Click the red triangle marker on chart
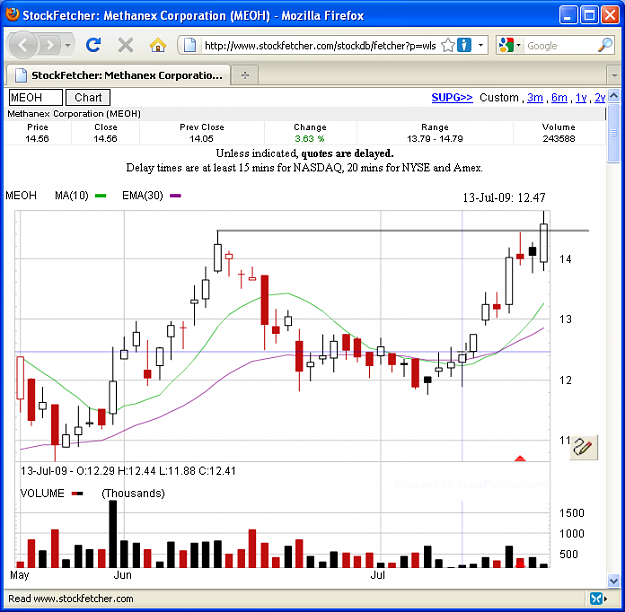625x612 pixels. coord(520,459)
